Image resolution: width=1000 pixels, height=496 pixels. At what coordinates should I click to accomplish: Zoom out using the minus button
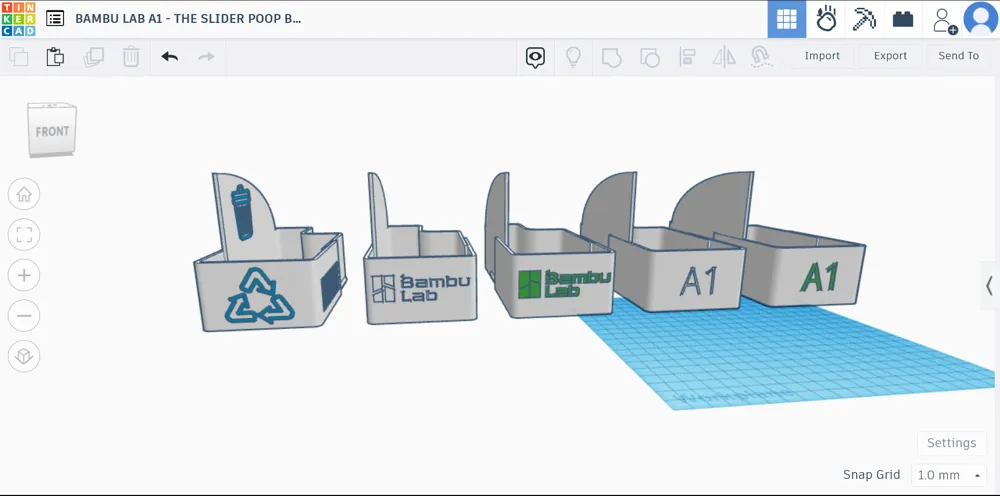(24, 317)
